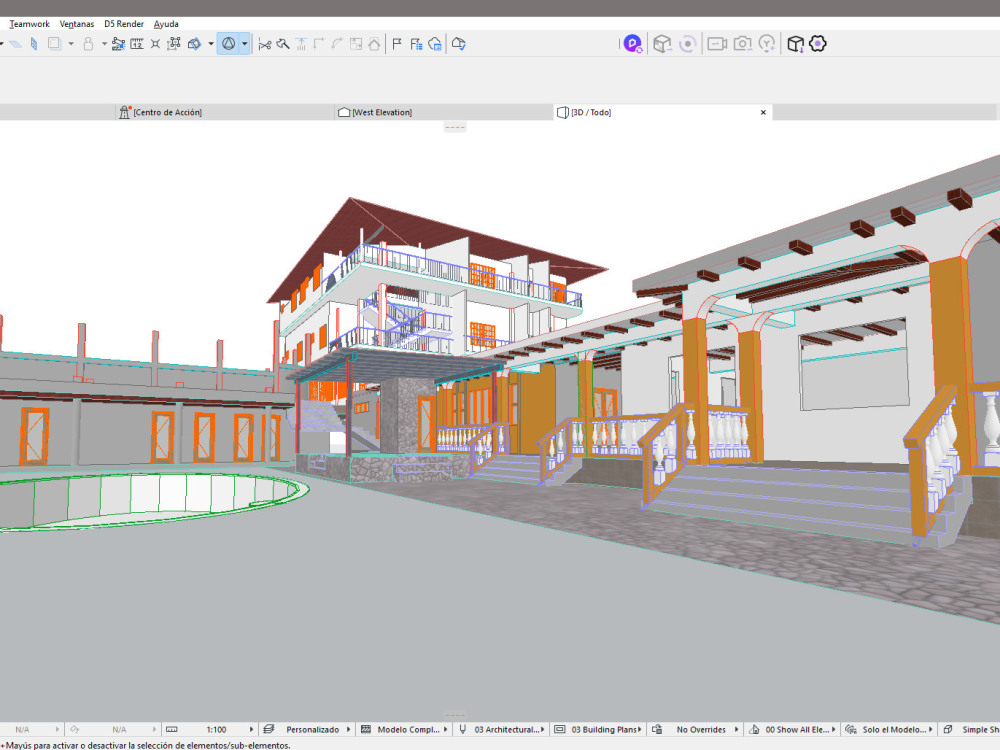Click the house with checkmark icon
This screenshot has height=750, width=1000.
click(458, 44)
